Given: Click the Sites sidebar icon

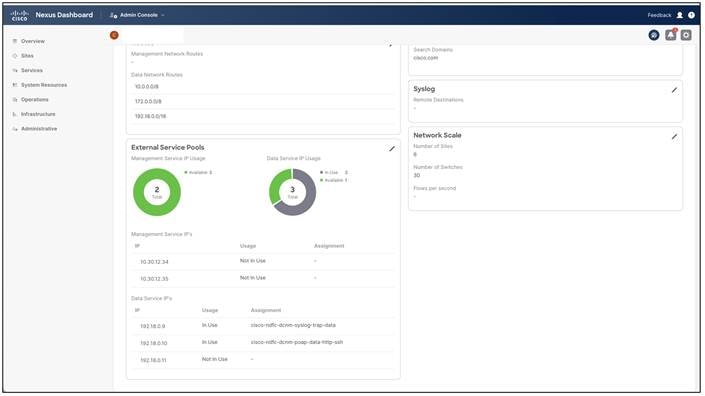Looking at the screenshot, I should coord(15,56).
